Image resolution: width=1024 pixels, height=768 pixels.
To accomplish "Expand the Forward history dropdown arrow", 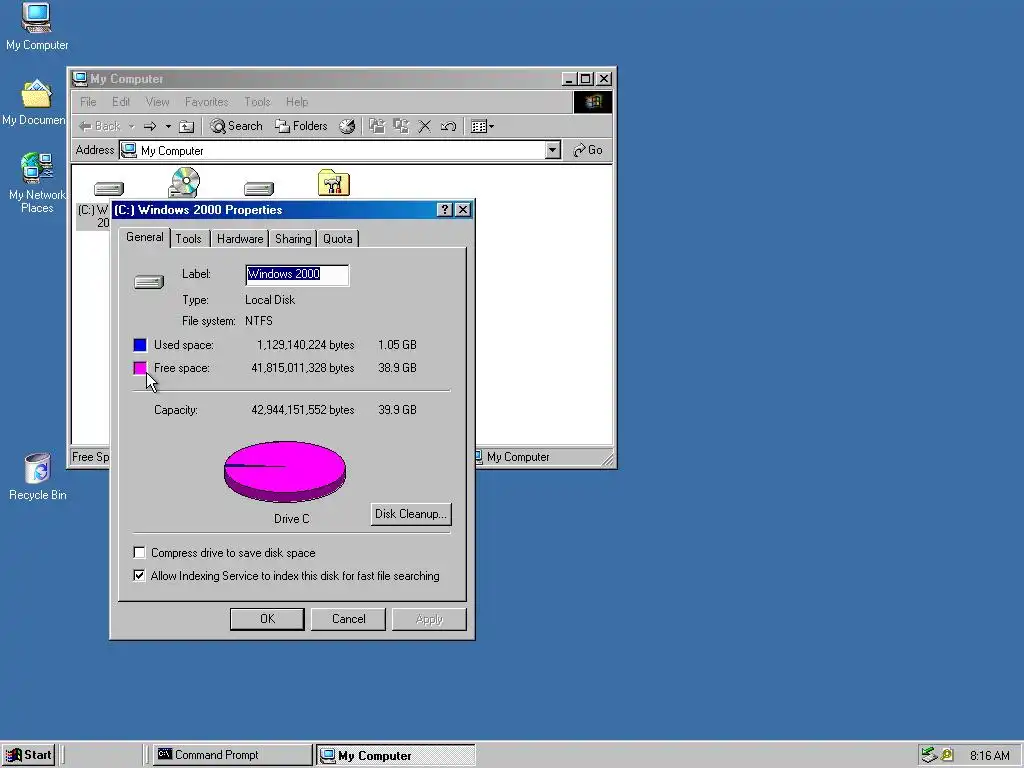I will click(x=168, y=126).
